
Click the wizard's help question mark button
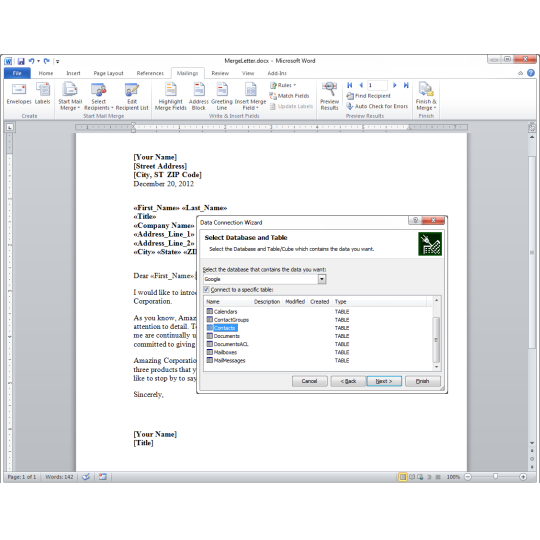(x=415, y=220)
